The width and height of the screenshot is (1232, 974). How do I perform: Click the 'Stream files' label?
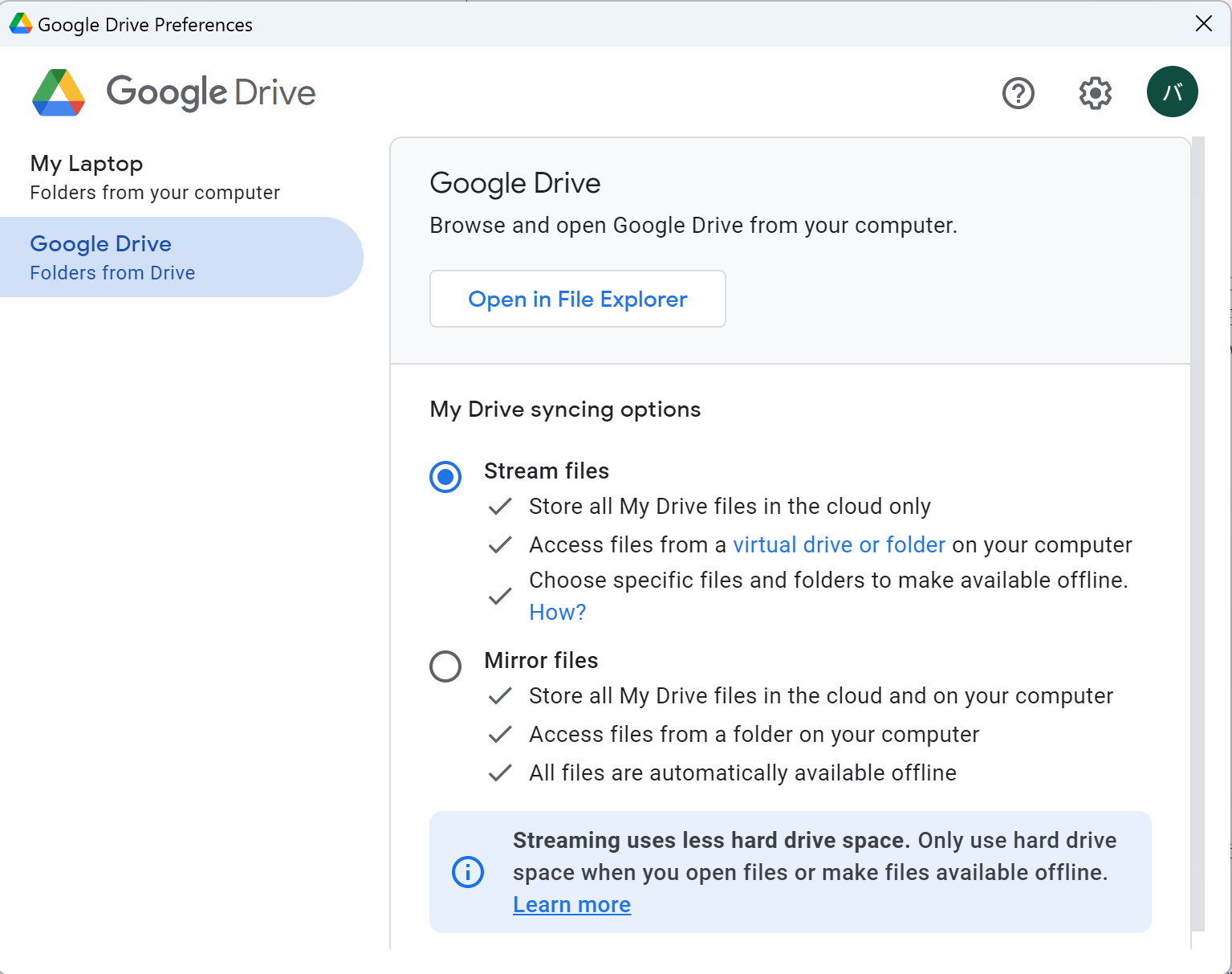click(x=547, y=471)
